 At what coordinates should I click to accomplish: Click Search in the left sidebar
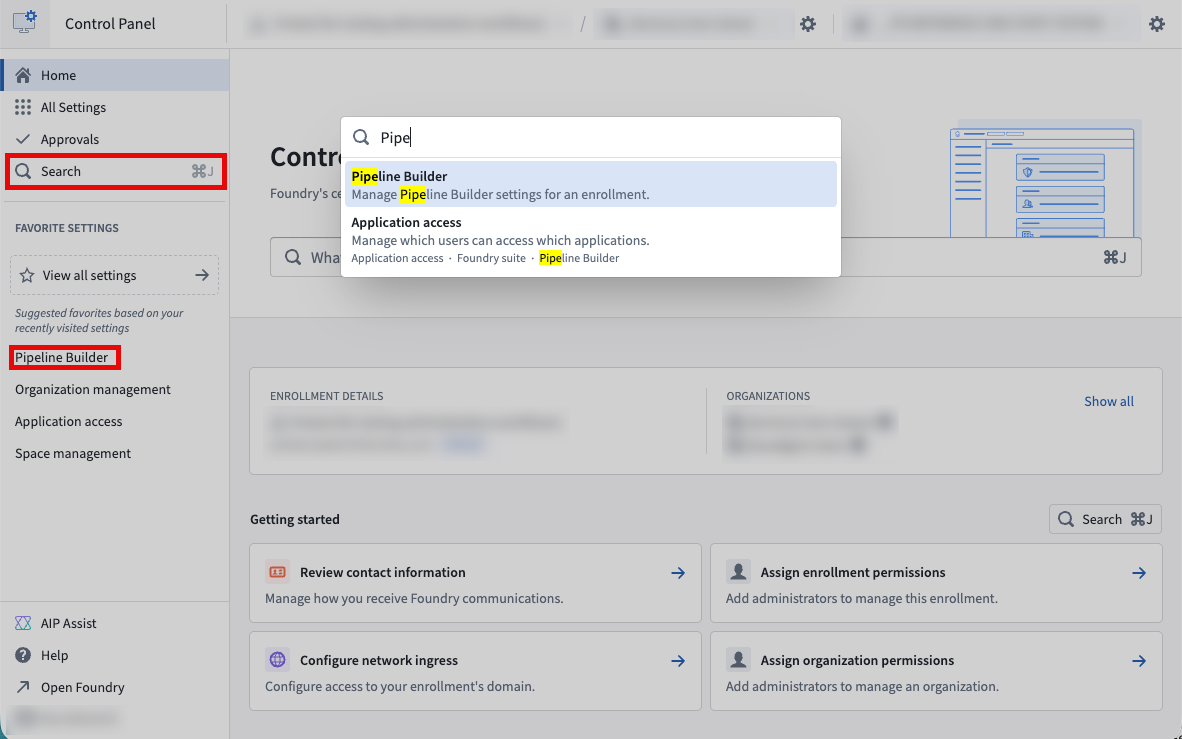[115, 171]
